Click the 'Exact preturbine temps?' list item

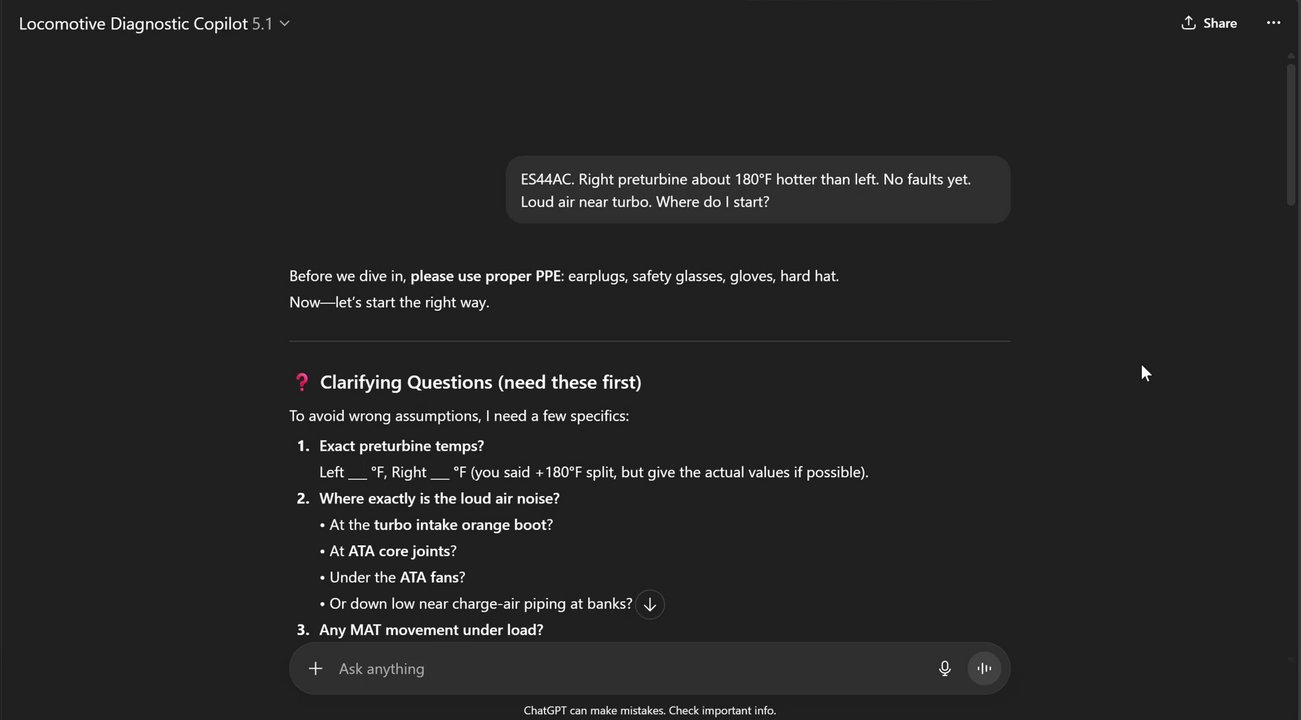401,446
